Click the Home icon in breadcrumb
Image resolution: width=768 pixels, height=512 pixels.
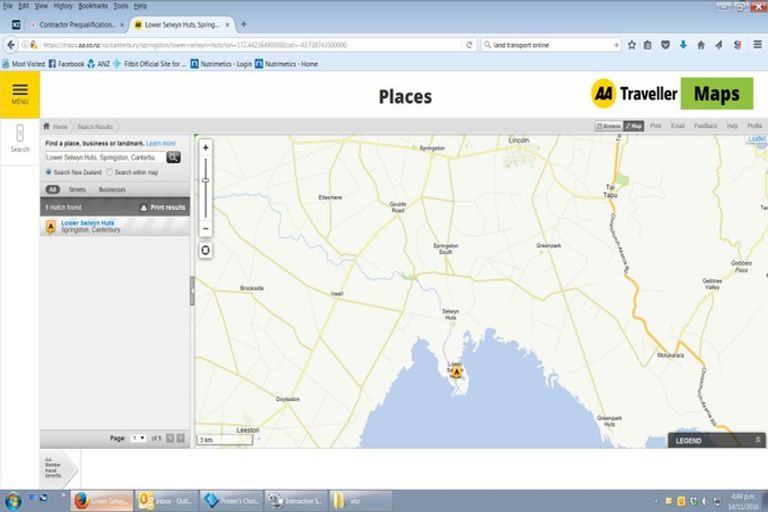47,127
